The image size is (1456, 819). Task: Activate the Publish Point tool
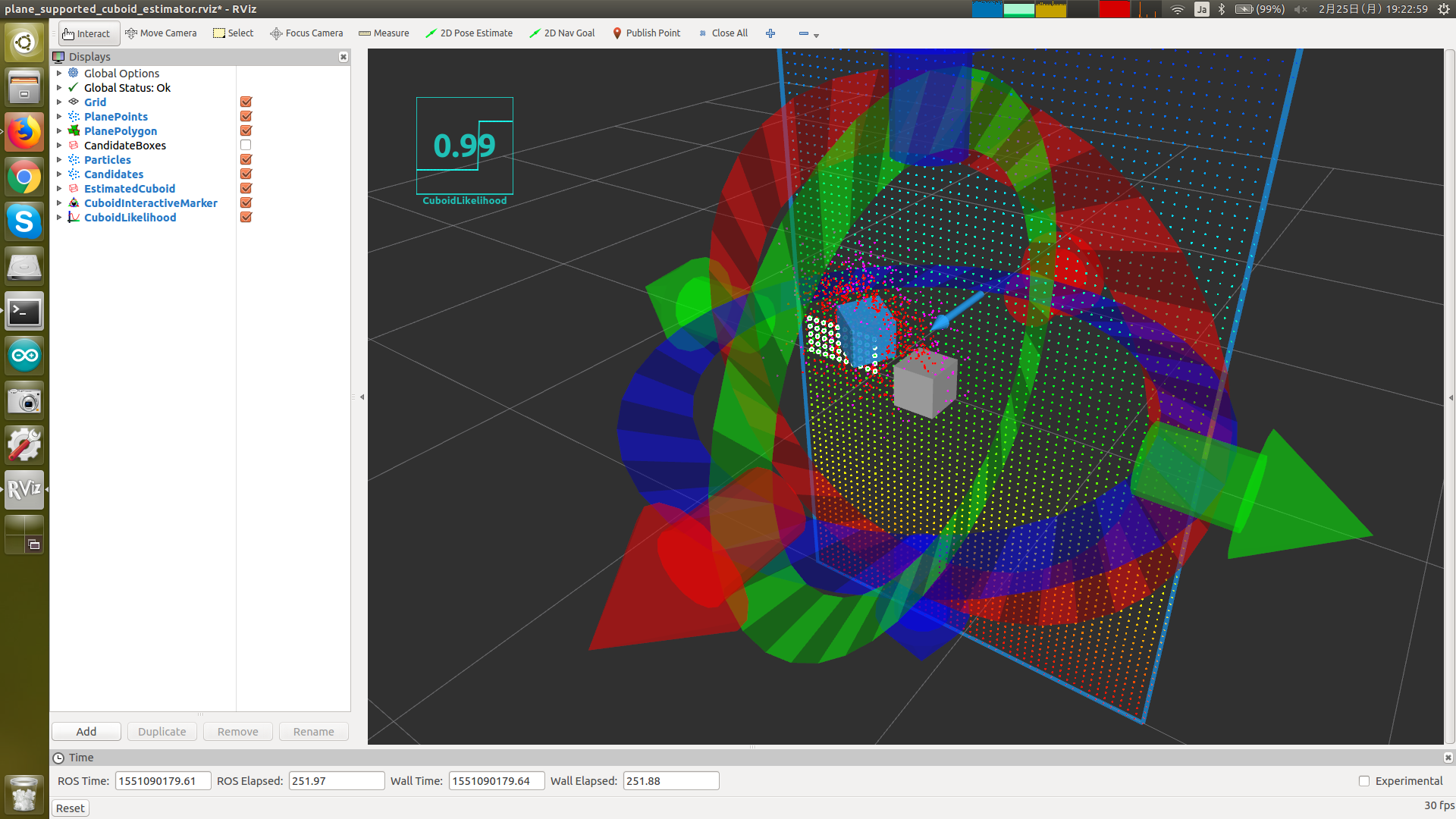tap(646, 33)
